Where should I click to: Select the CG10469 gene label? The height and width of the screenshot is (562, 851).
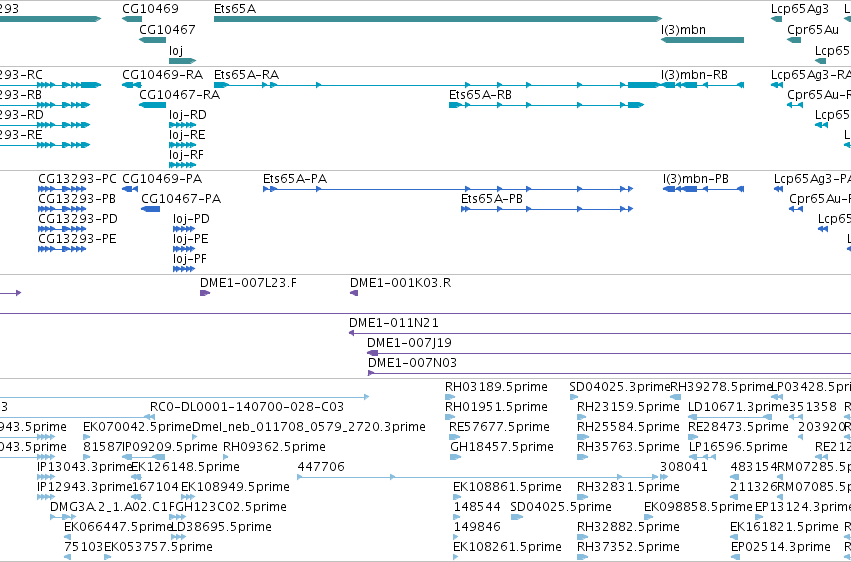click(x=150, y=9)
